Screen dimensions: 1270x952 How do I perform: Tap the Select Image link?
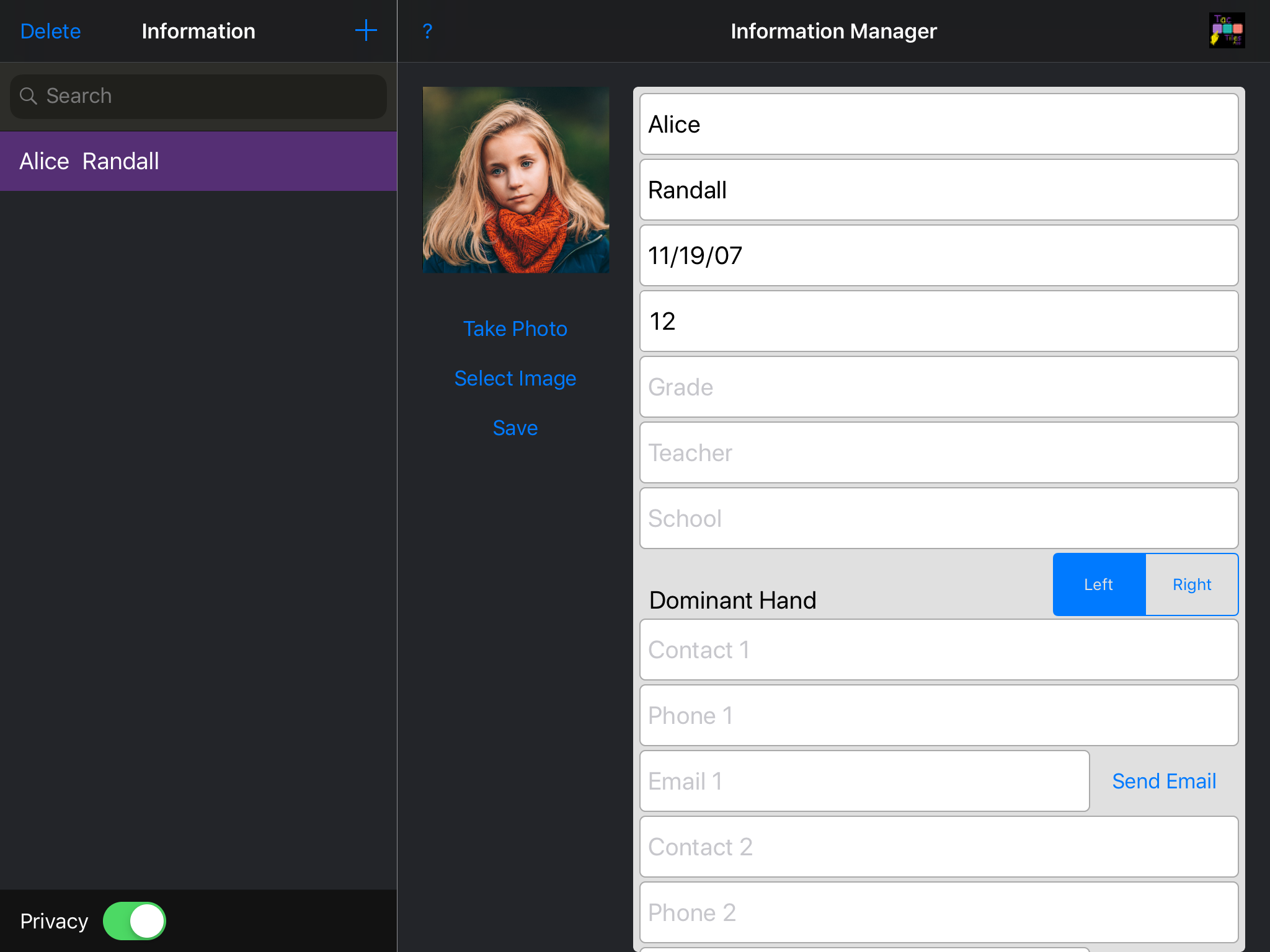(x=515, y=378)
